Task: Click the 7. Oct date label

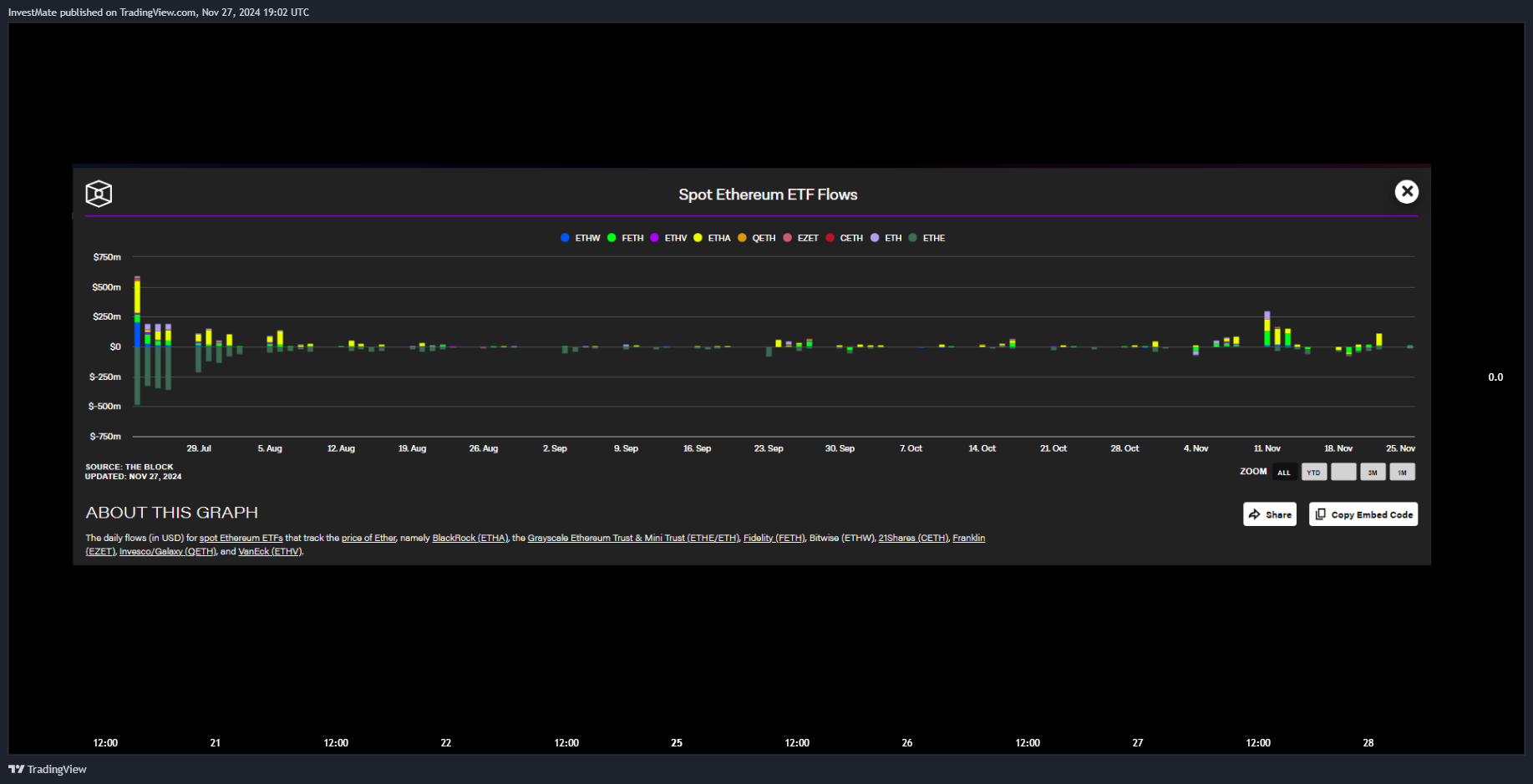Action: tap(911, 448)
